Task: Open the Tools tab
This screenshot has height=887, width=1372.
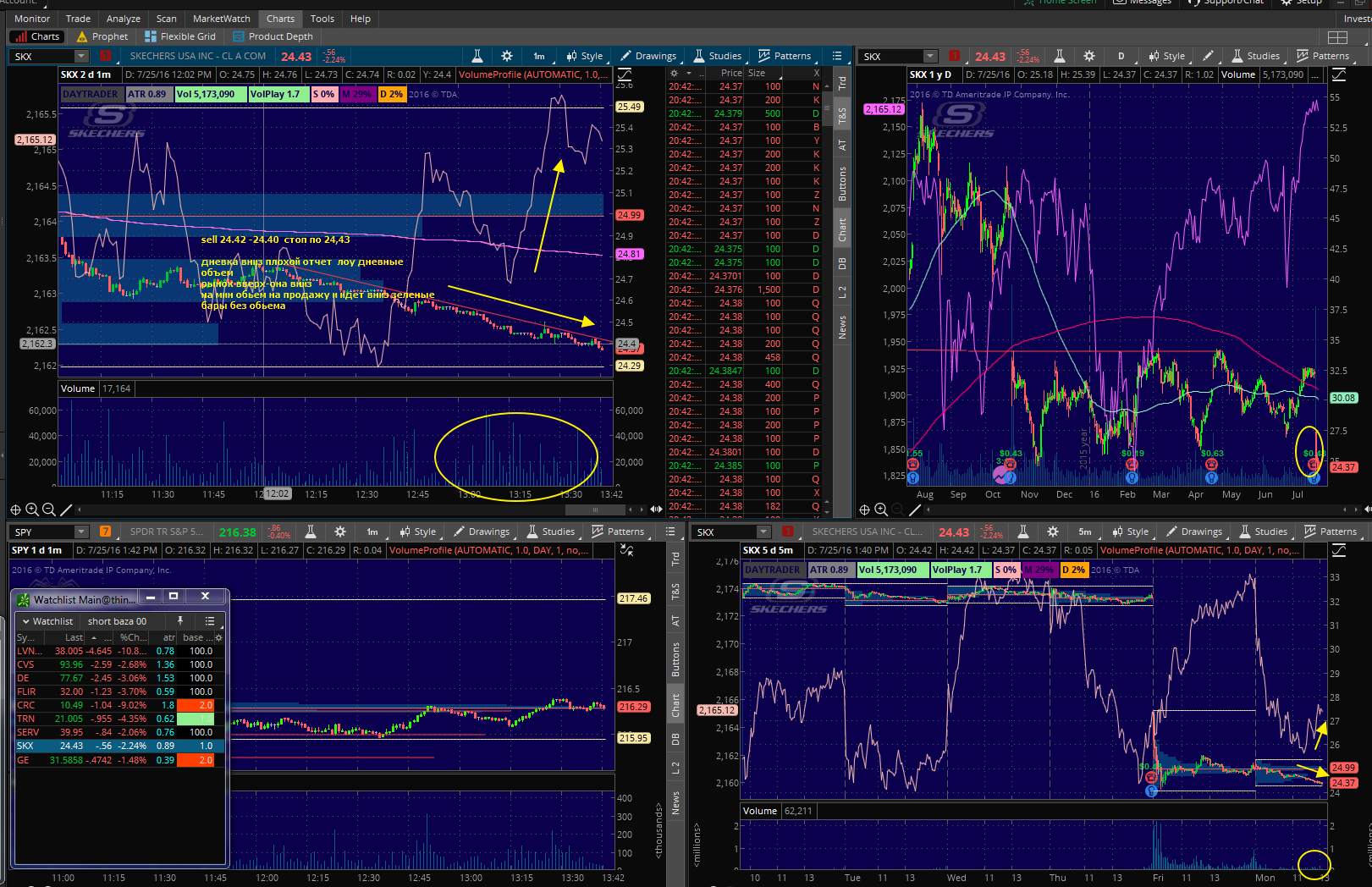Action: [x=322, y=19]
